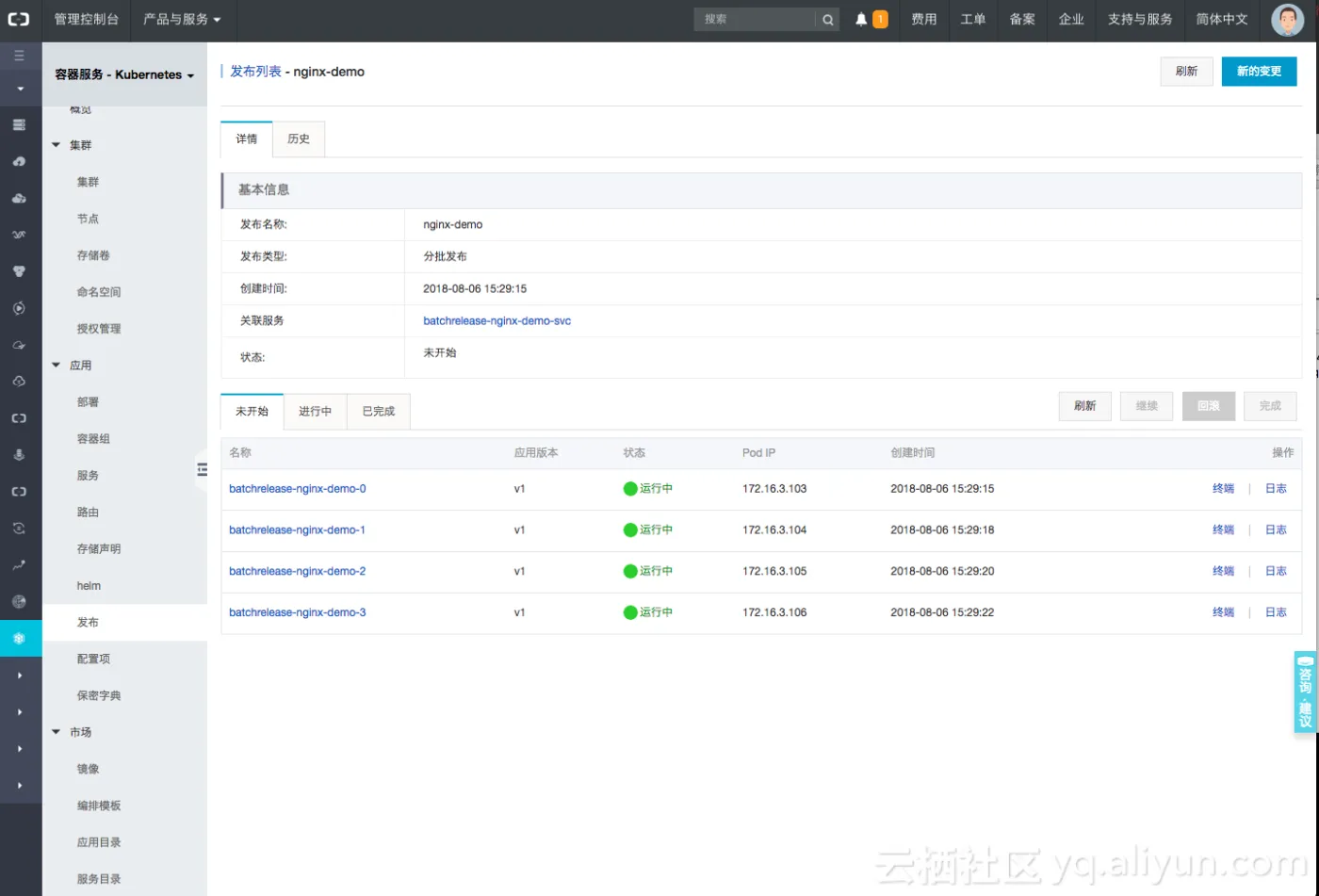Toggle the hamburger menu on the icon rail
The width and height of the screenshot is (1319, 896).
[19, 56]
